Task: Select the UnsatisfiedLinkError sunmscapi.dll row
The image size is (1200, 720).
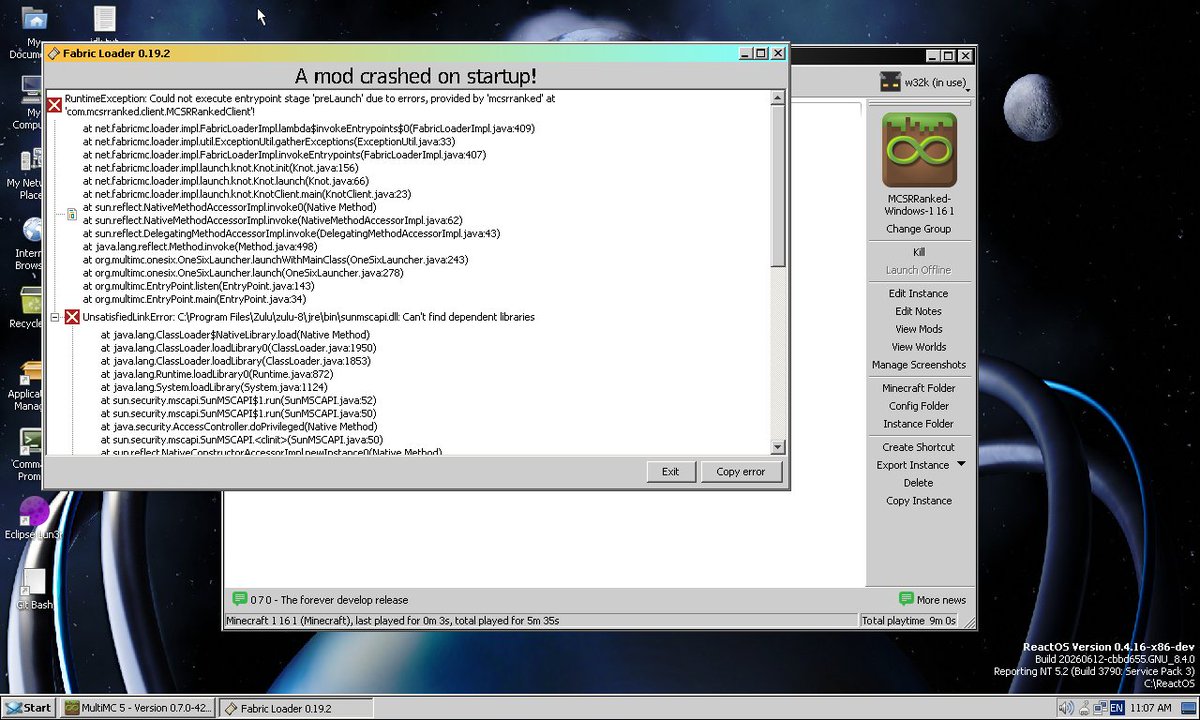Action: [x=309, y=317]
